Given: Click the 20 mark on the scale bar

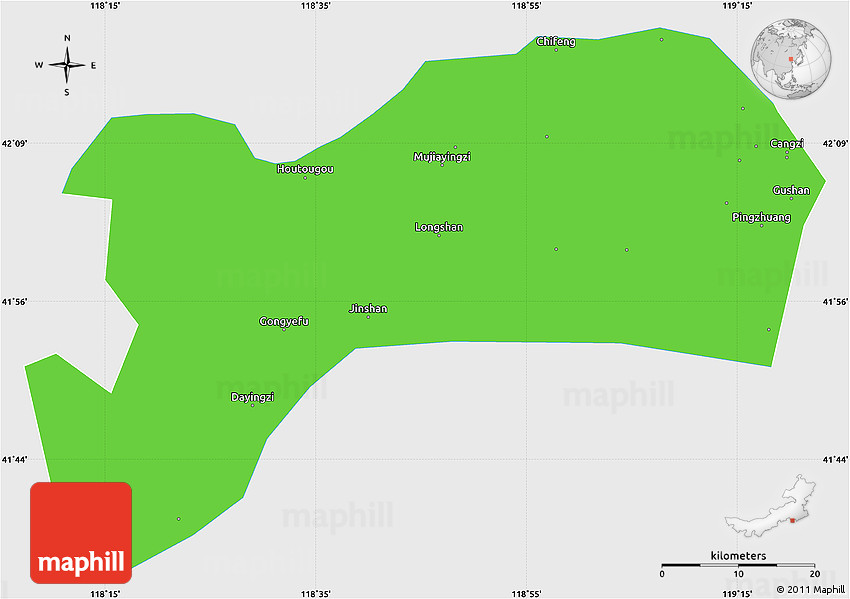Looking at the screenshot, I should pos(814,575).
